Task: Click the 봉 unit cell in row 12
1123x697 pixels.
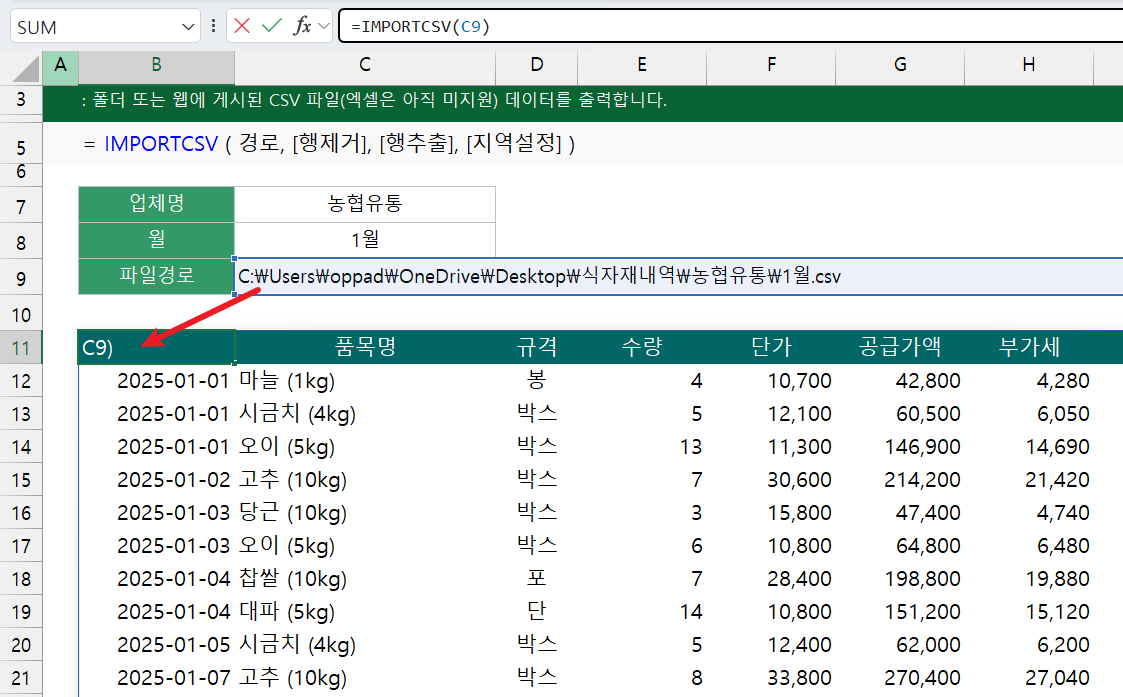Action: 536,380
